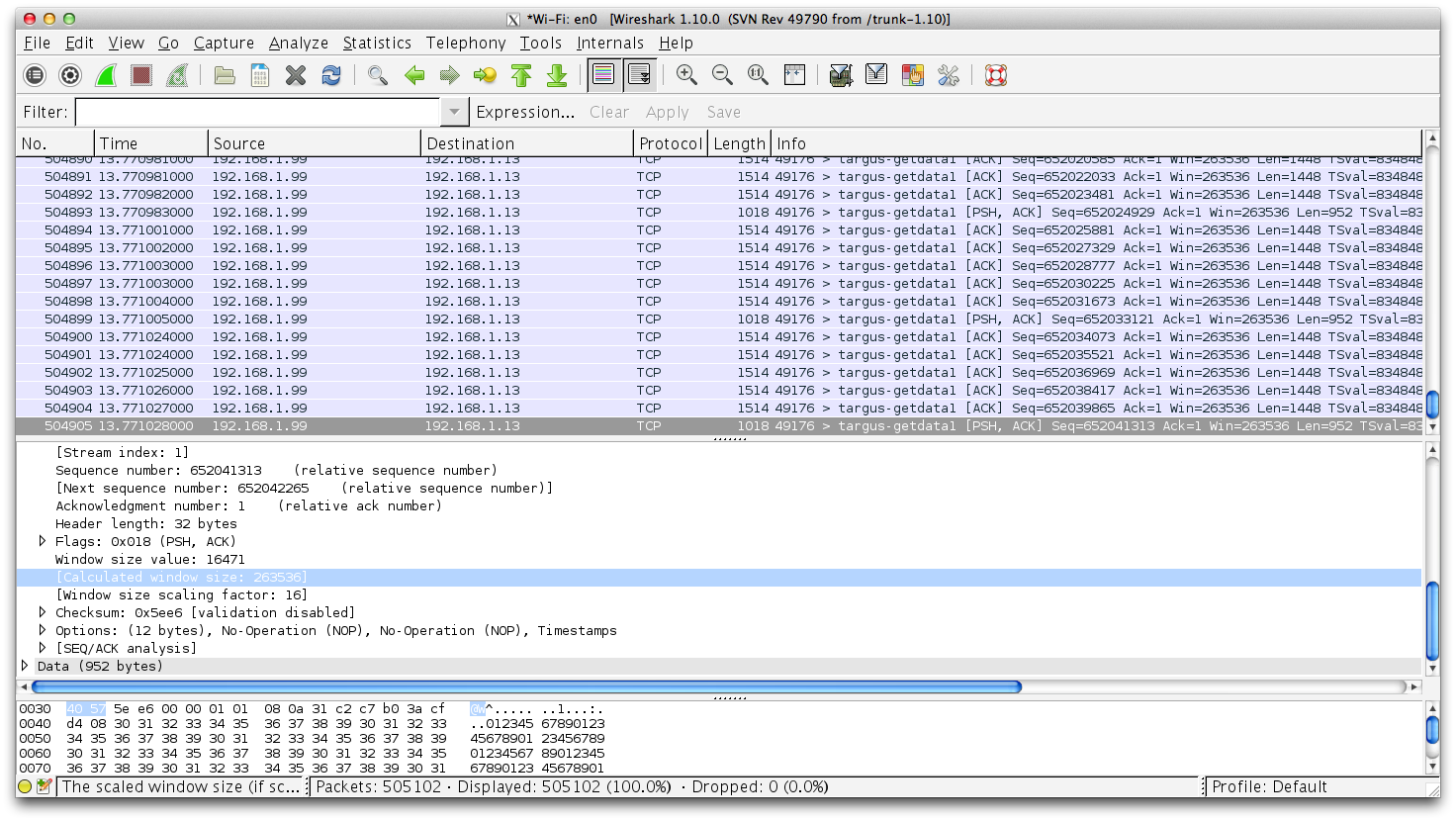
Task: Find a packet with magnifier icon
Action: [x=378, y=75]
